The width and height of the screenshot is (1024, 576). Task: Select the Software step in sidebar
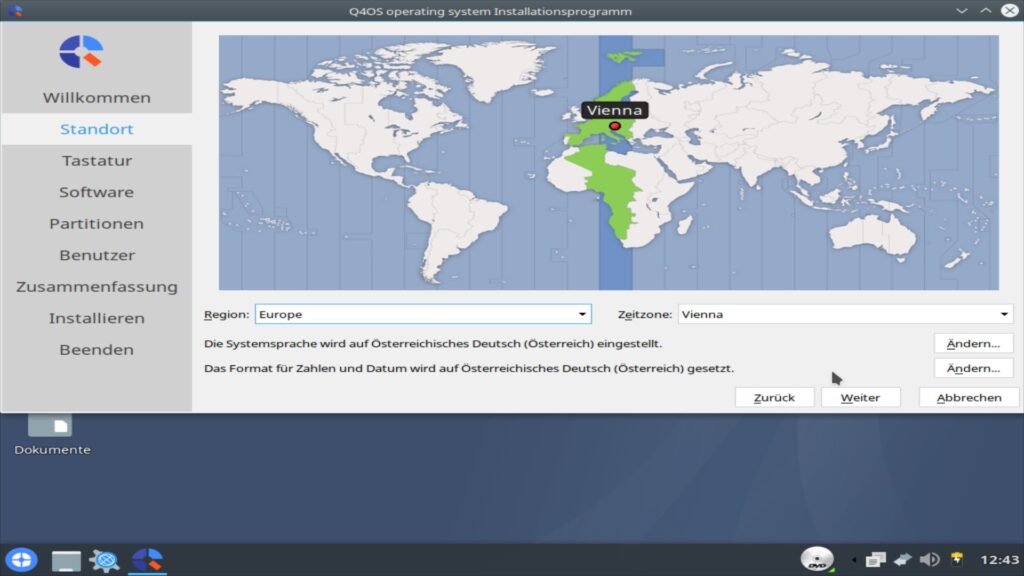(97, 192)
